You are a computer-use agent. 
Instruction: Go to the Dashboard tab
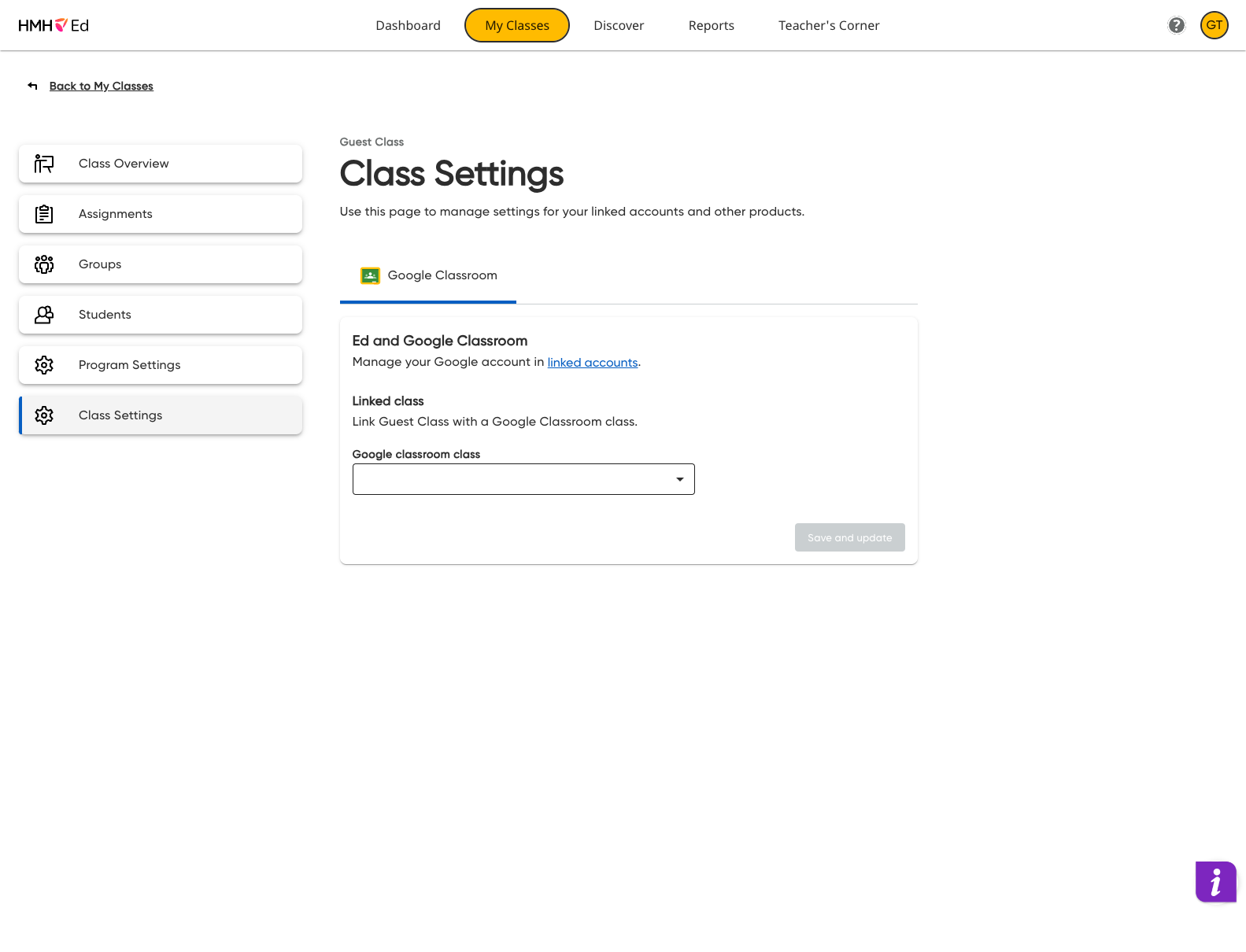pyautogui.click(x=408, y=25)
